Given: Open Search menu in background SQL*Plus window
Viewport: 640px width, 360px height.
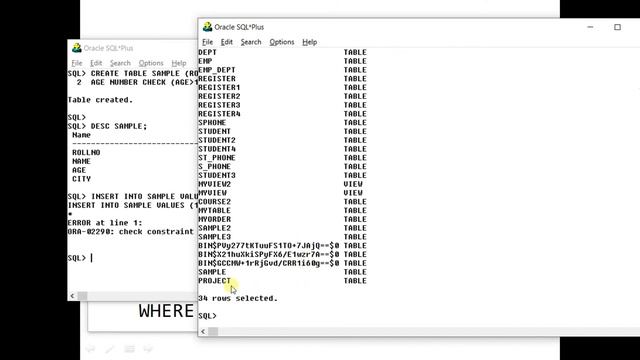Looking at the screenshot, I should click(x=120, y=63).
